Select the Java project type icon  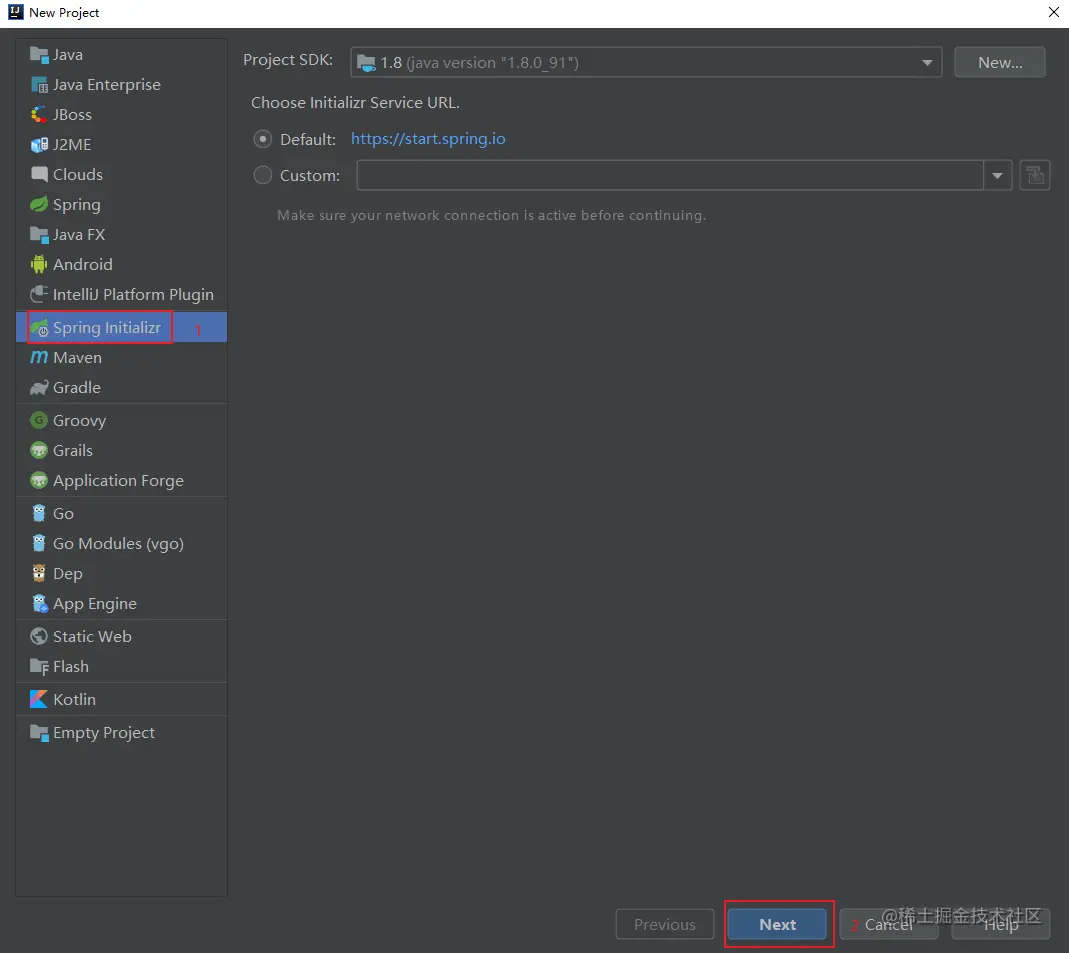pos(39,55)
